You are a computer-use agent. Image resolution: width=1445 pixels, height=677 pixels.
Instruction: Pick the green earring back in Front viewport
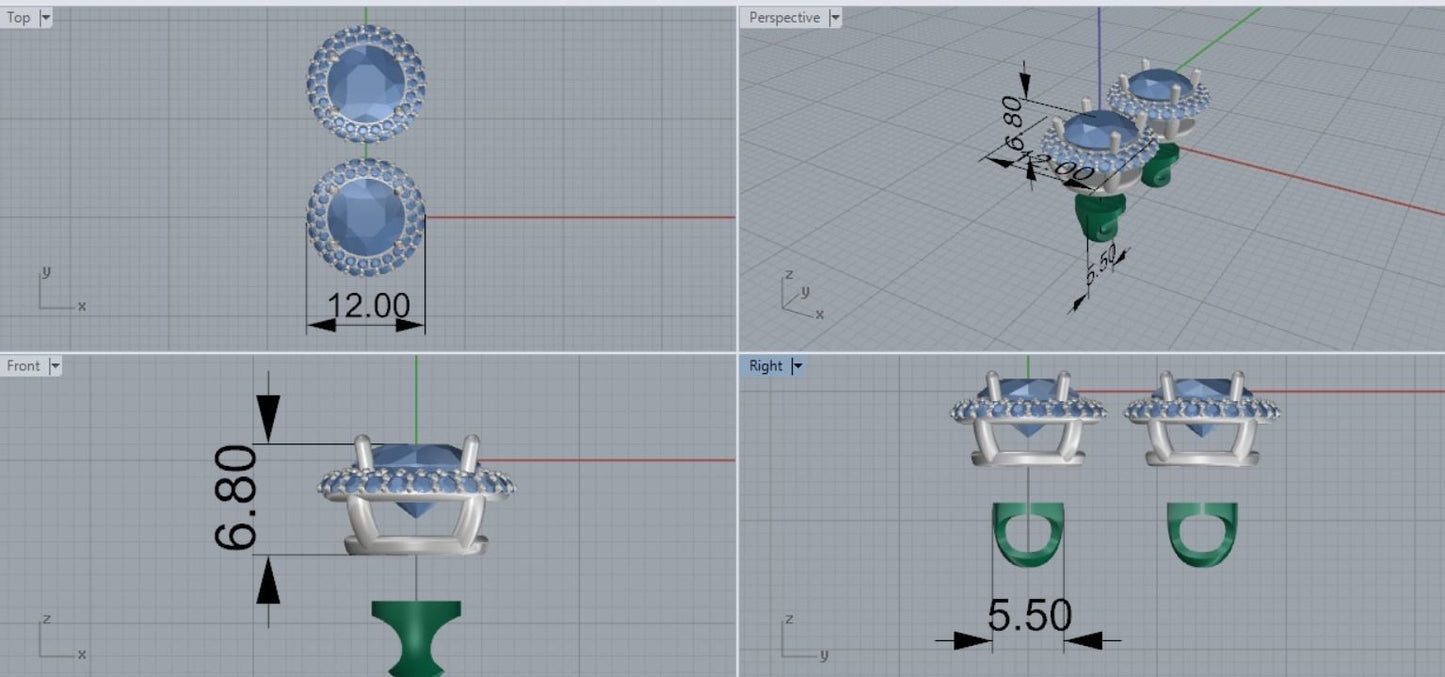click(416, 636)
